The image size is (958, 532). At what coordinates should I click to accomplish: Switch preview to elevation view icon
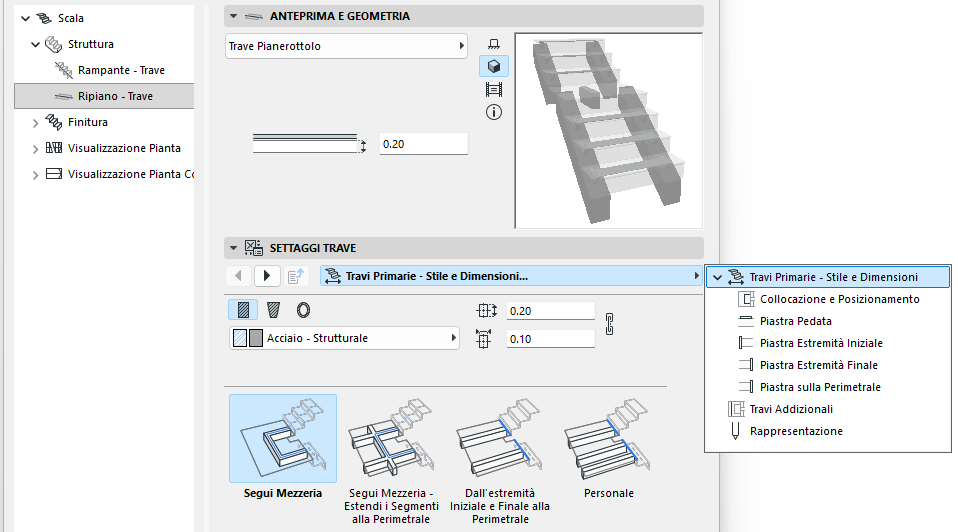[494, 90]
